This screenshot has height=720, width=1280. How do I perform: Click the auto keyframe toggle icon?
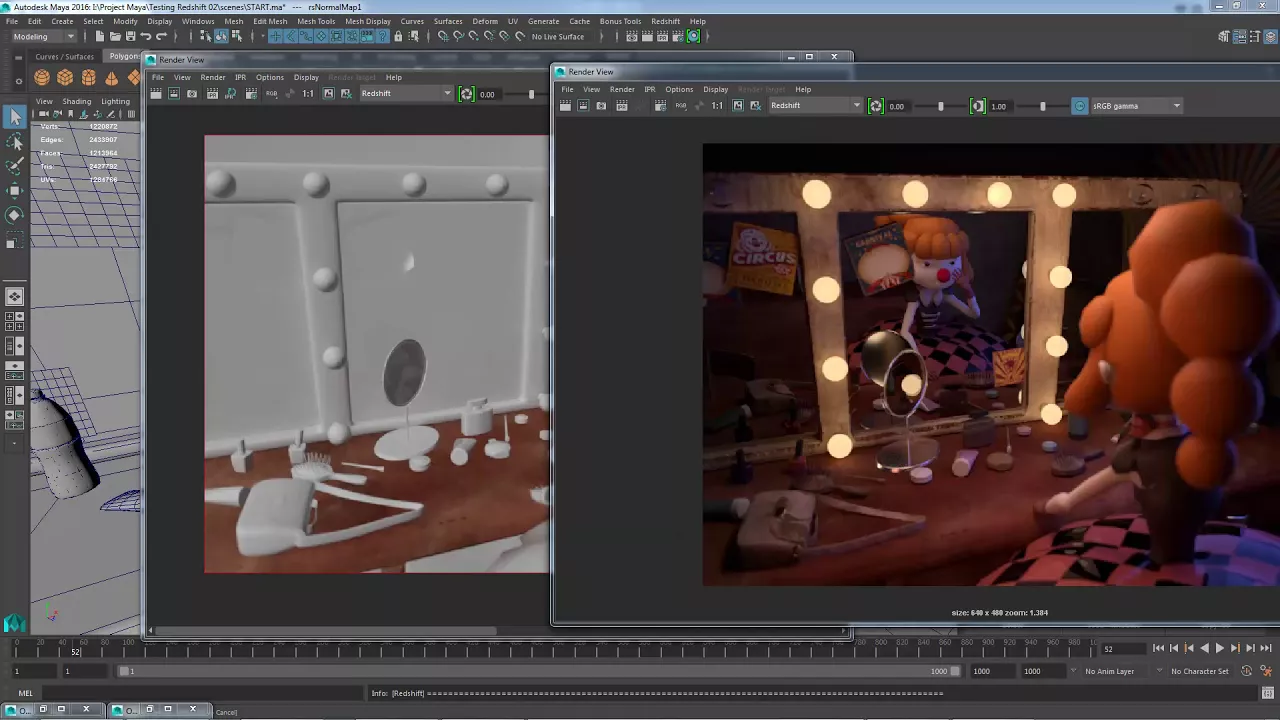1247,671
